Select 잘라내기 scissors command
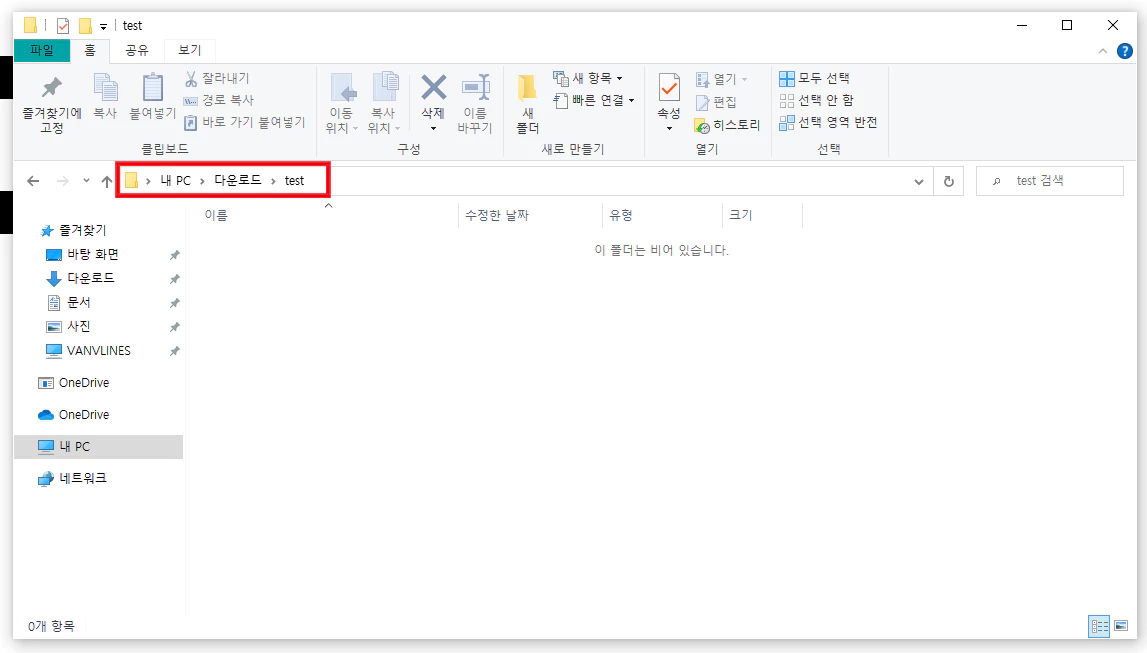This screenshot has height=653, width=1147. tap(217, 78)
